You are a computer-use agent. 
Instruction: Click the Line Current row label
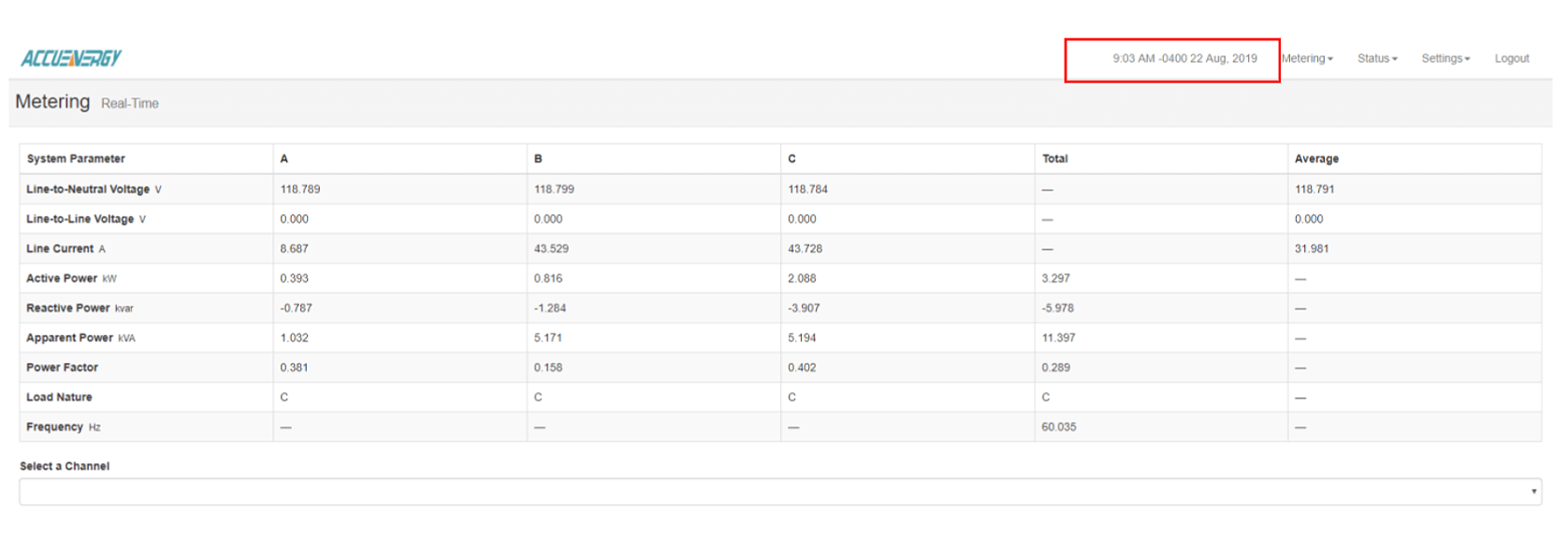60,249
